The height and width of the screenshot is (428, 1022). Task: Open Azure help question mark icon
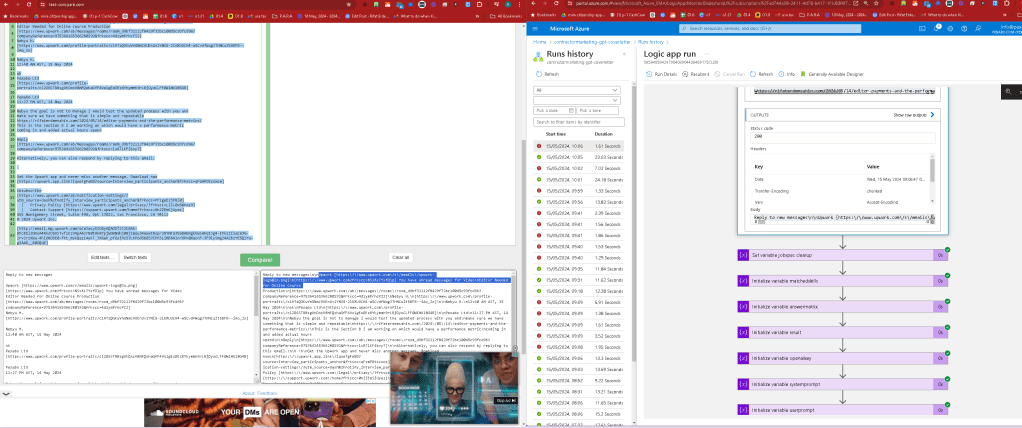pyautogui.click(x=962, y=29)
